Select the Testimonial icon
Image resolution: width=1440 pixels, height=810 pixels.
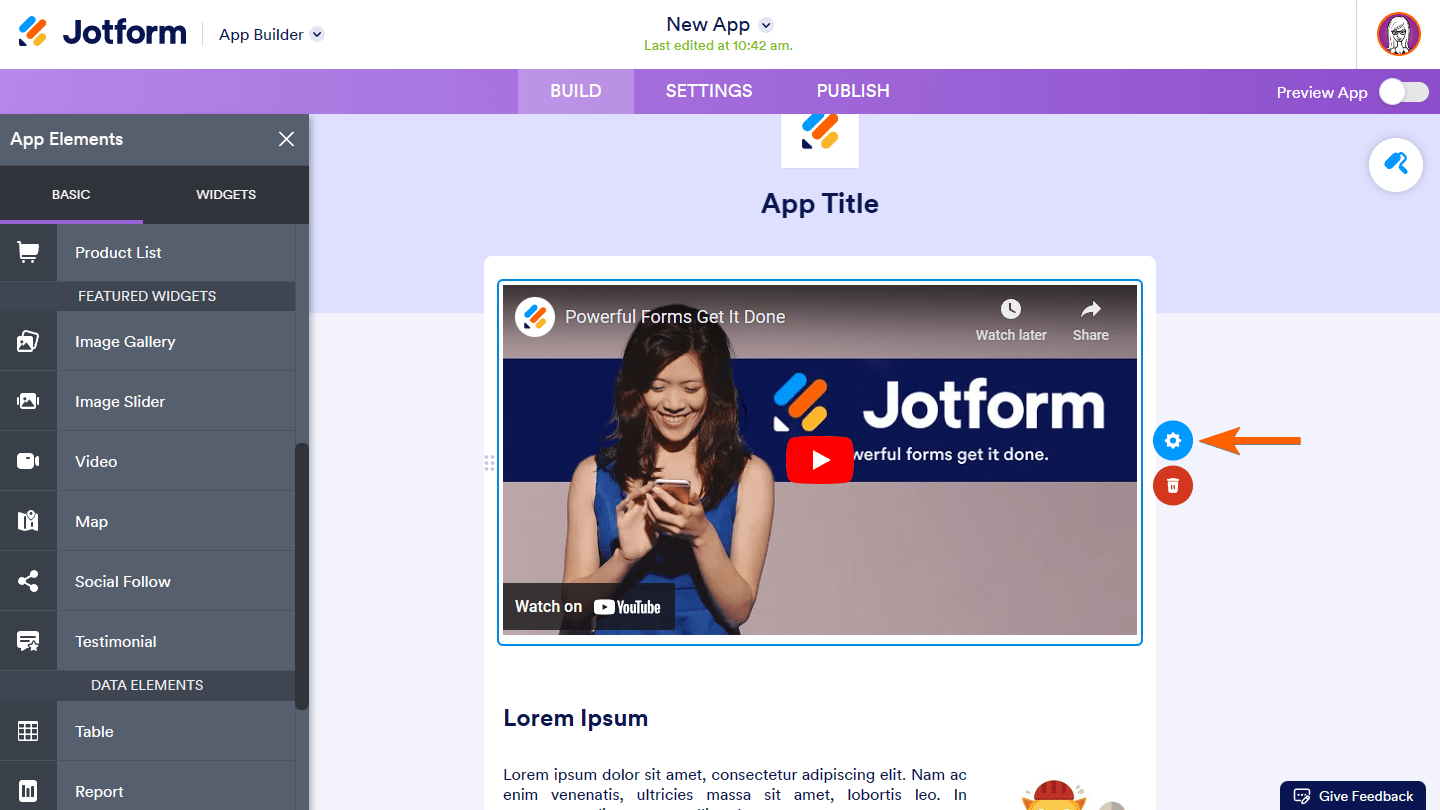pos(28,642)
